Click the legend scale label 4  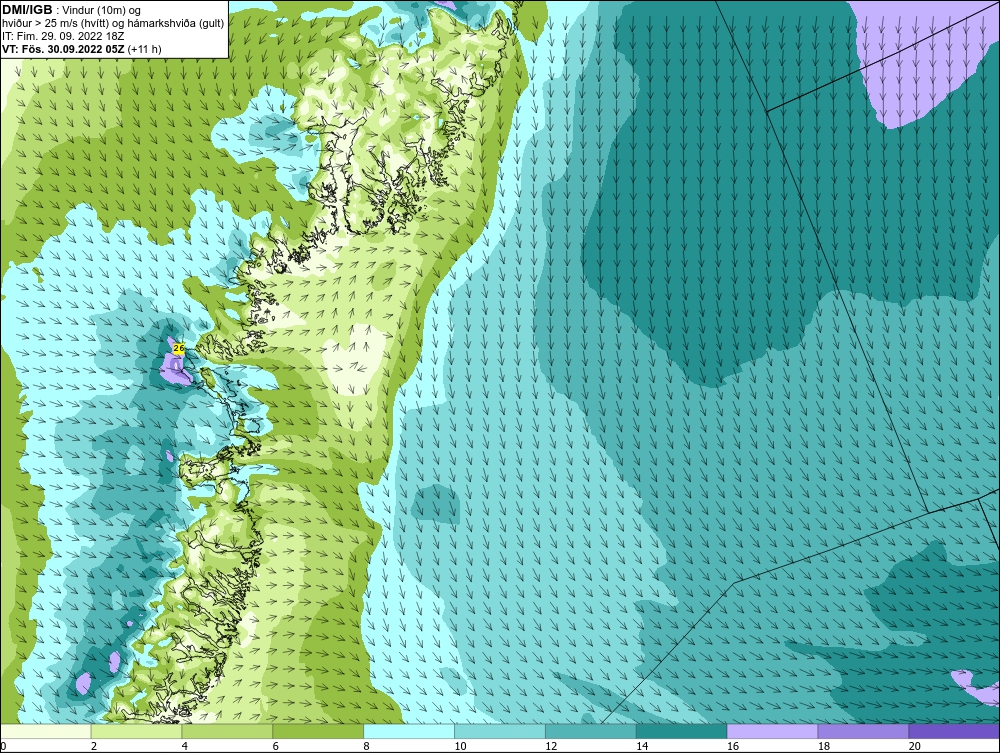(184, 746)
